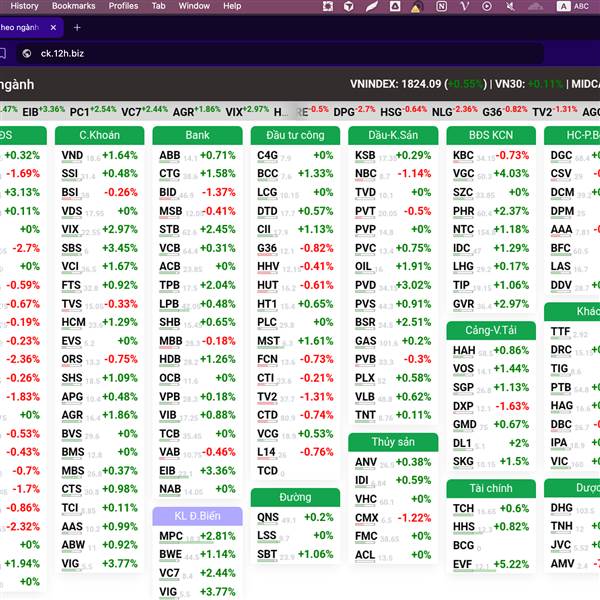This screenshot has width=600, height=600.
Task: Click the KL Đ.Biến purple header
Action: (x=197, y=516)
